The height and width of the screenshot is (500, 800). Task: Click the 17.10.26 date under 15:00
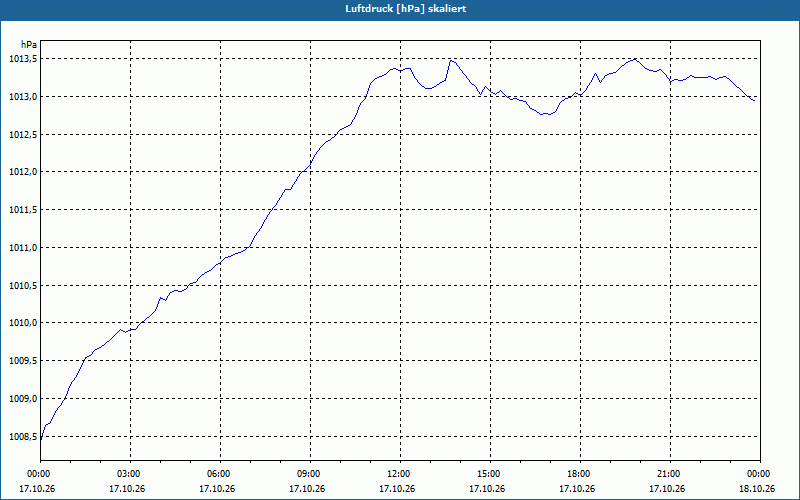click(x=487, y=489)
